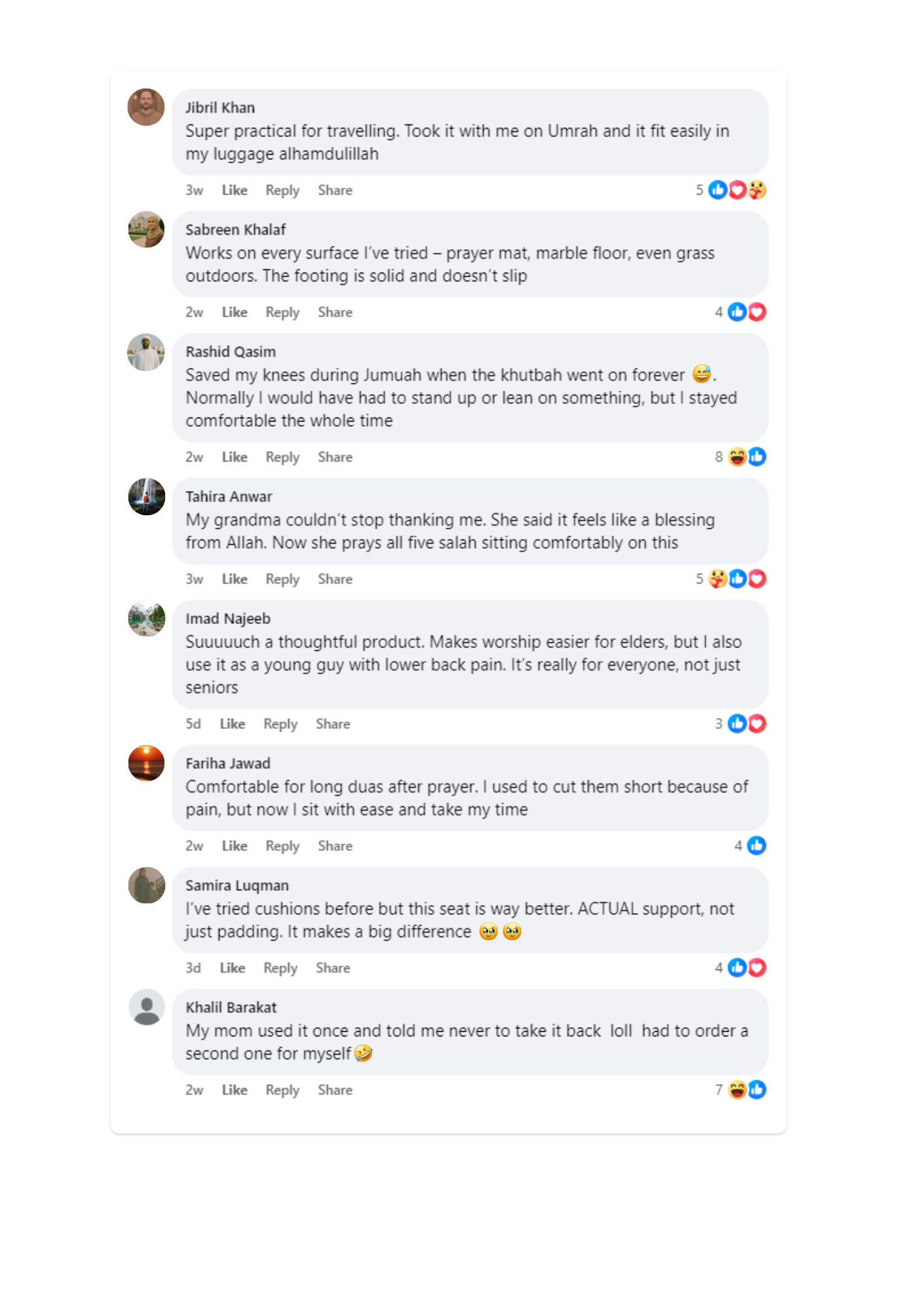Like Khalil Barakat's comment
The height and width of the screenshot is (1311, 924).
coord(234,1089)
